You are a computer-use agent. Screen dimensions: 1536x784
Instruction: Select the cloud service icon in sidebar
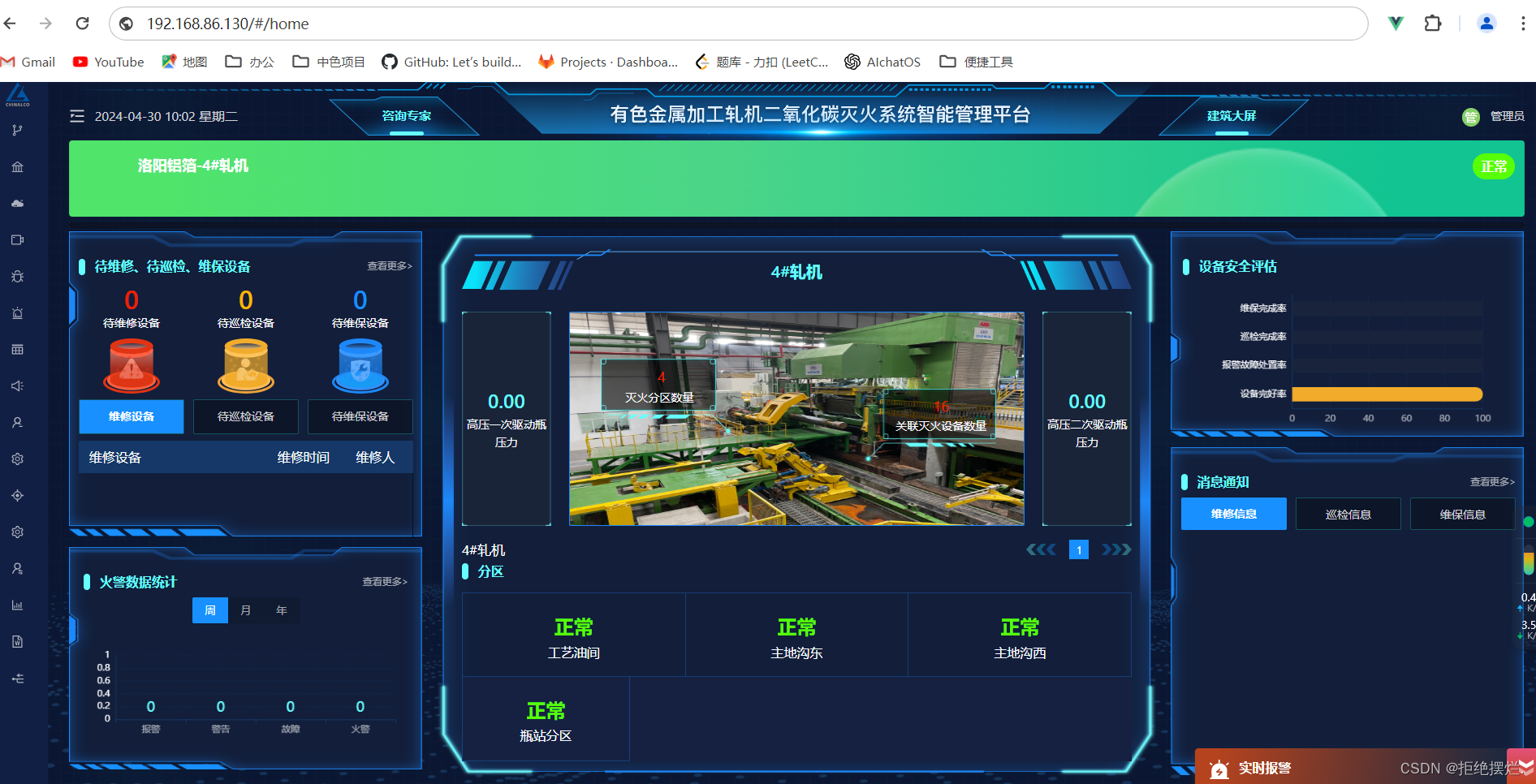(17, 203)
